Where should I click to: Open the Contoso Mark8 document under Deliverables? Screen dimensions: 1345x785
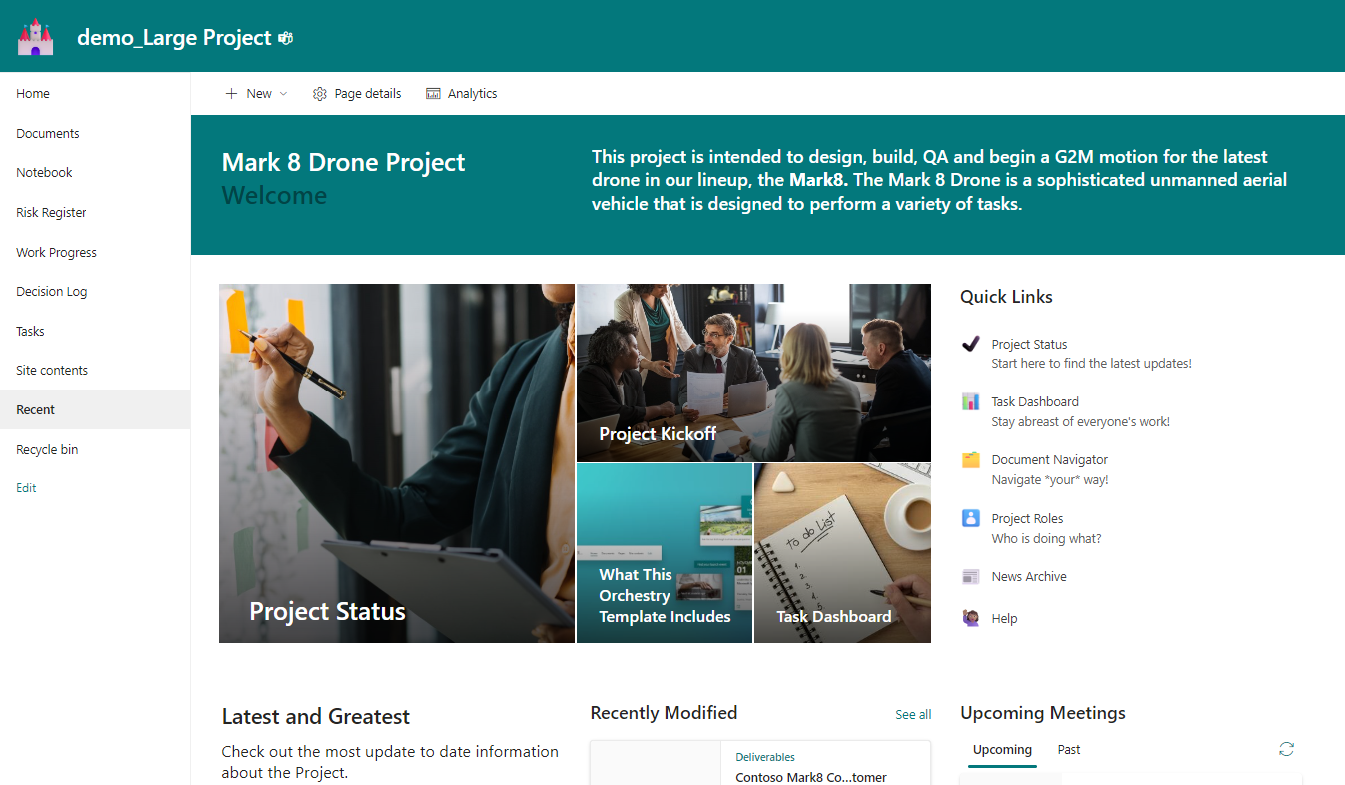pos(810,777)
